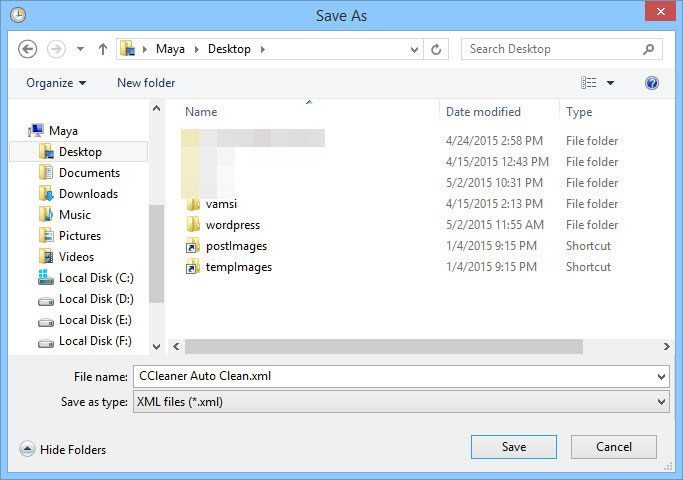
Task: Click the horizontal scrollbar in file list
Action: [380, 346]
